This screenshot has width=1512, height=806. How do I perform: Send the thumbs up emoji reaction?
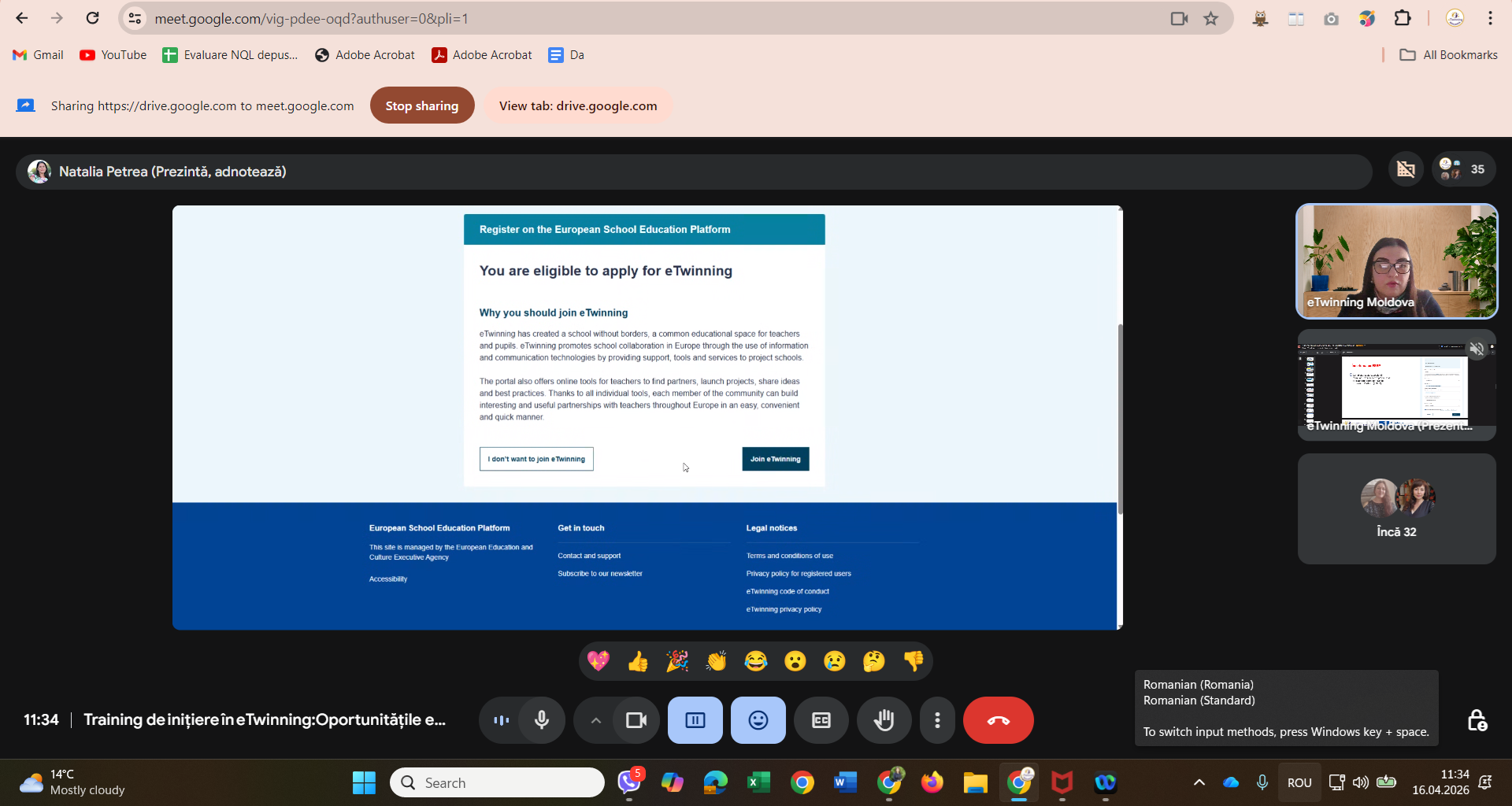pos(637,661)
